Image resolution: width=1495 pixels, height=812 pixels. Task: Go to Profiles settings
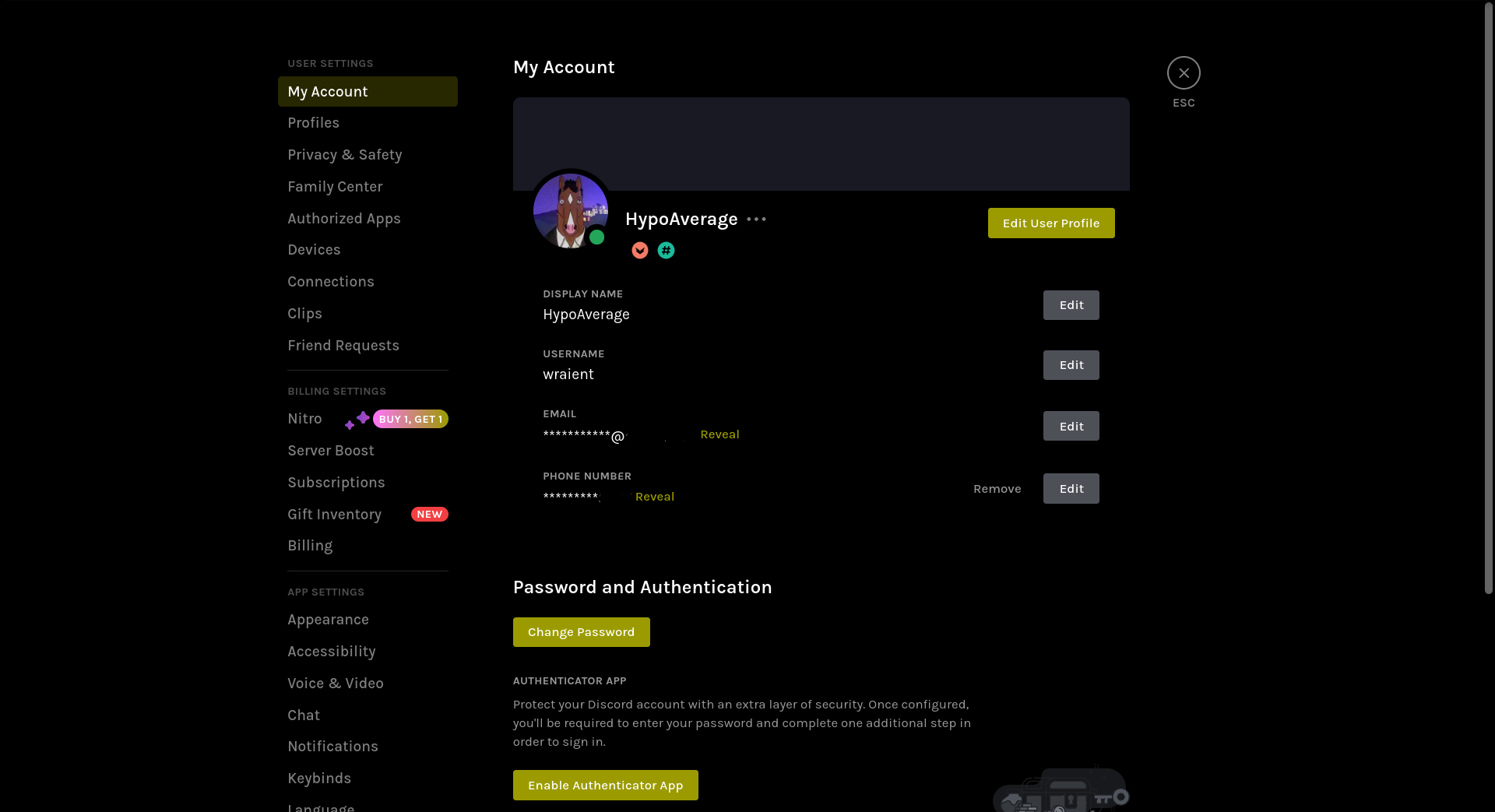[368, 123]
